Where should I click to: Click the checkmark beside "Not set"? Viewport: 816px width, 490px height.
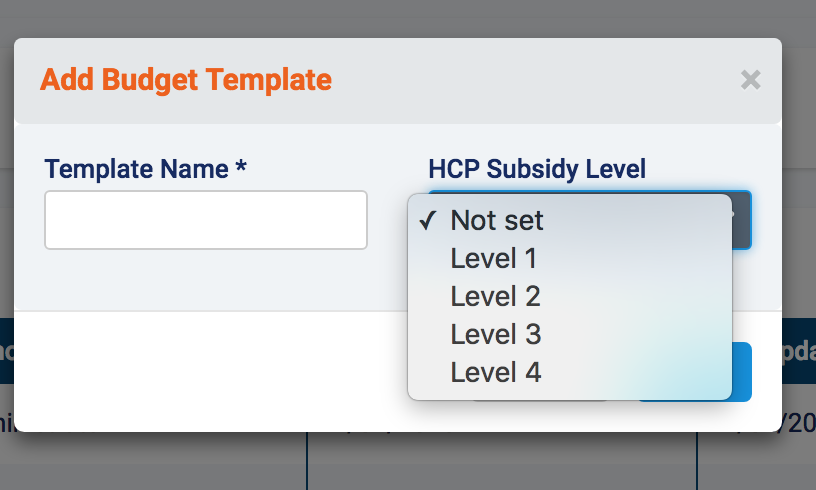(427, 220)
